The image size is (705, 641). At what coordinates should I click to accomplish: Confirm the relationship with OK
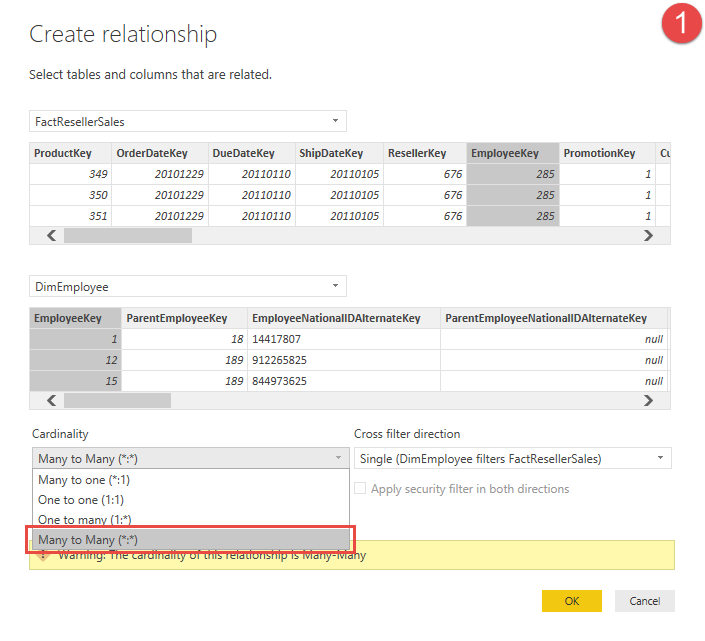point(571,601)
